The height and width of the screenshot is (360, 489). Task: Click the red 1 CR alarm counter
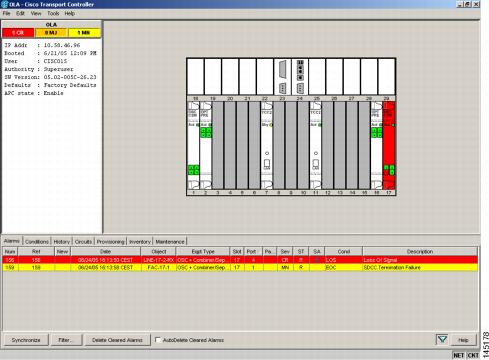18,33
